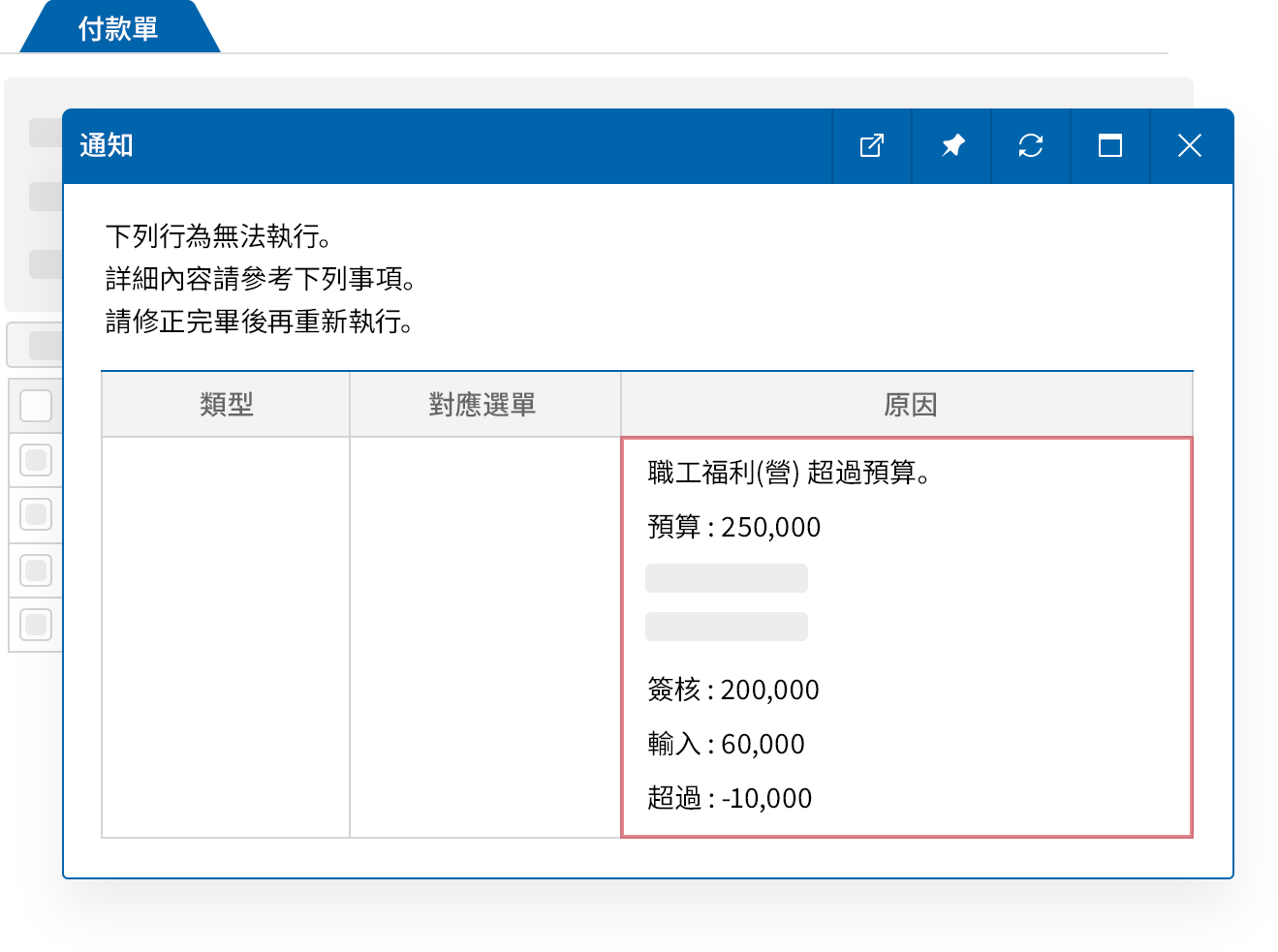Click the external link icon in the dialog header
Viewport: 1278px width, 952px height.
point(871,145)
